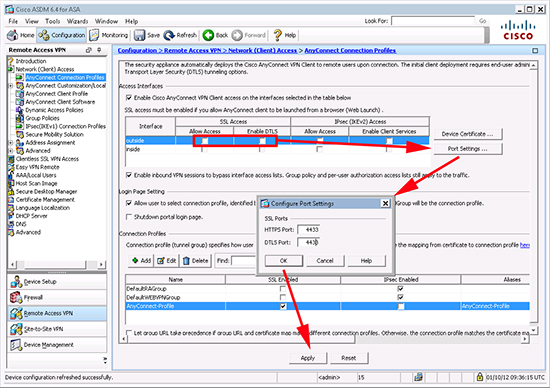The width and height of the screenshot is (550, 388).
Task: Go Back with the green arrow icon
Action: tap(208, 35)
